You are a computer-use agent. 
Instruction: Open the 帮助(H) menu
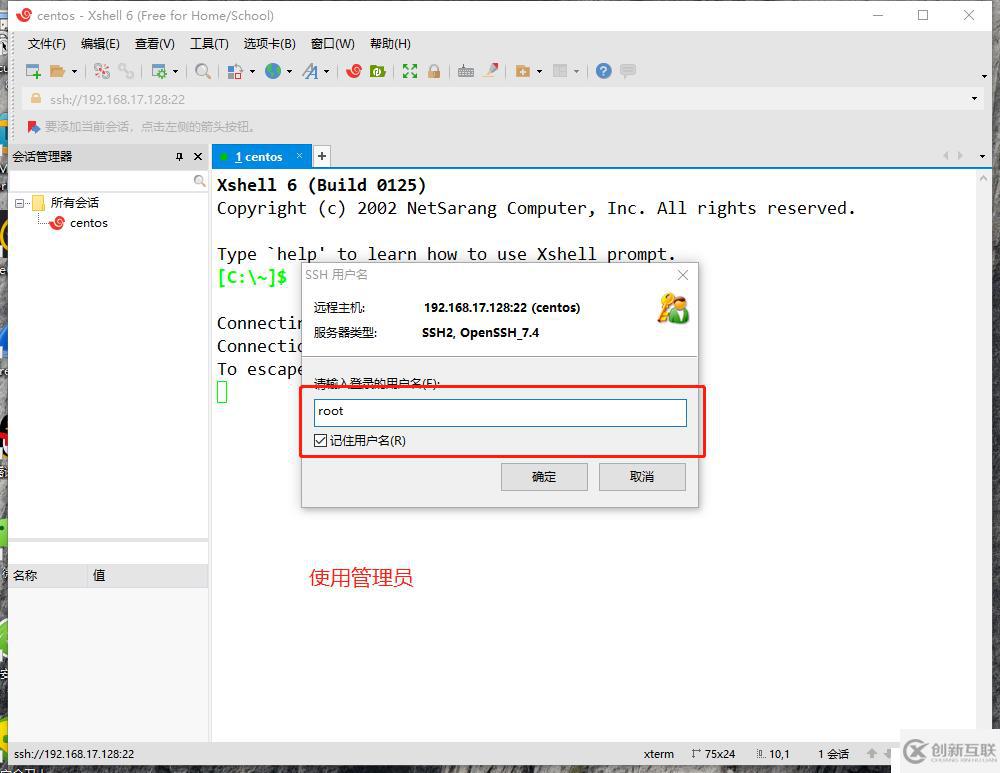(x=390, y=43)
